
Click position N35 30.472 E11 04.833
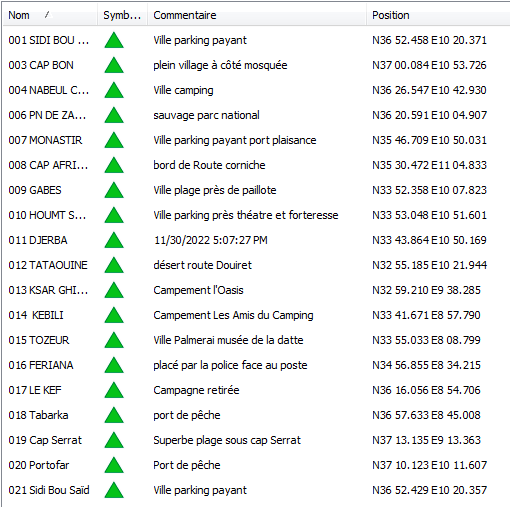click(x=429, y=165)
